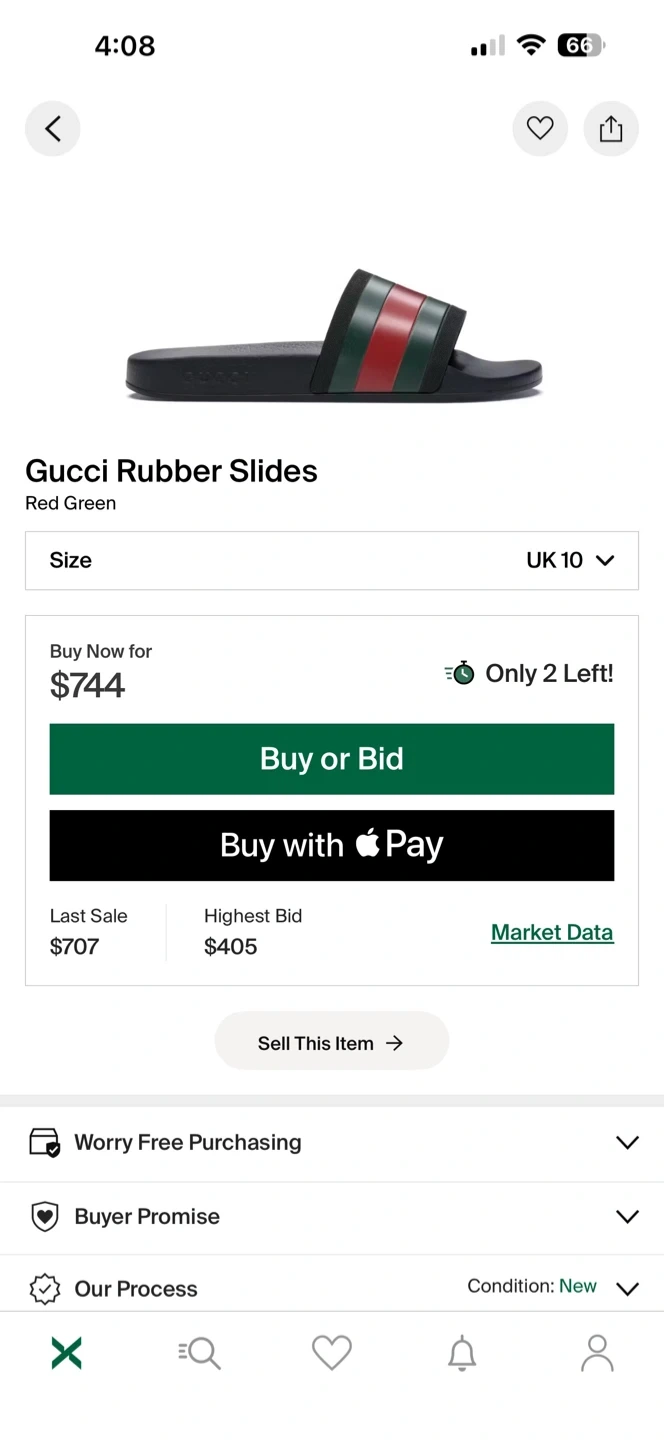Viewport: 664px width, 1440px height.
Task: Tap the Our Process verified badge icon
Action: pos(45,1289)
